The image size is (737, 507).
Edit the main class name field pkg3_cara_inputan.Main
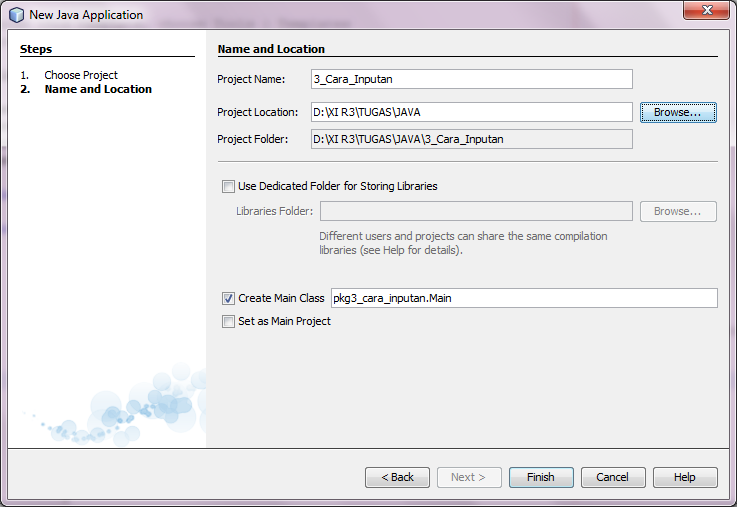pyautogui.click(x=524, y=298)
